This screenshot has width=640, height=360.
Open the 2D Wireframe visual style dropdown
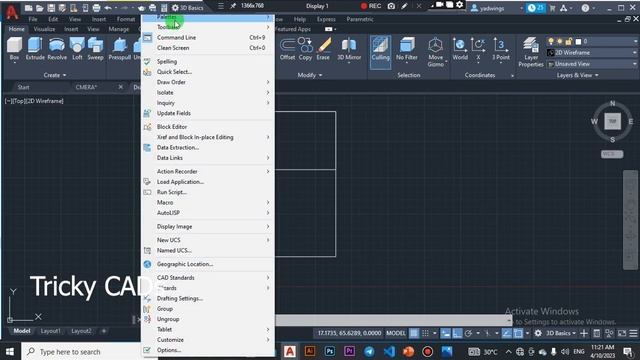pos(592,53)
